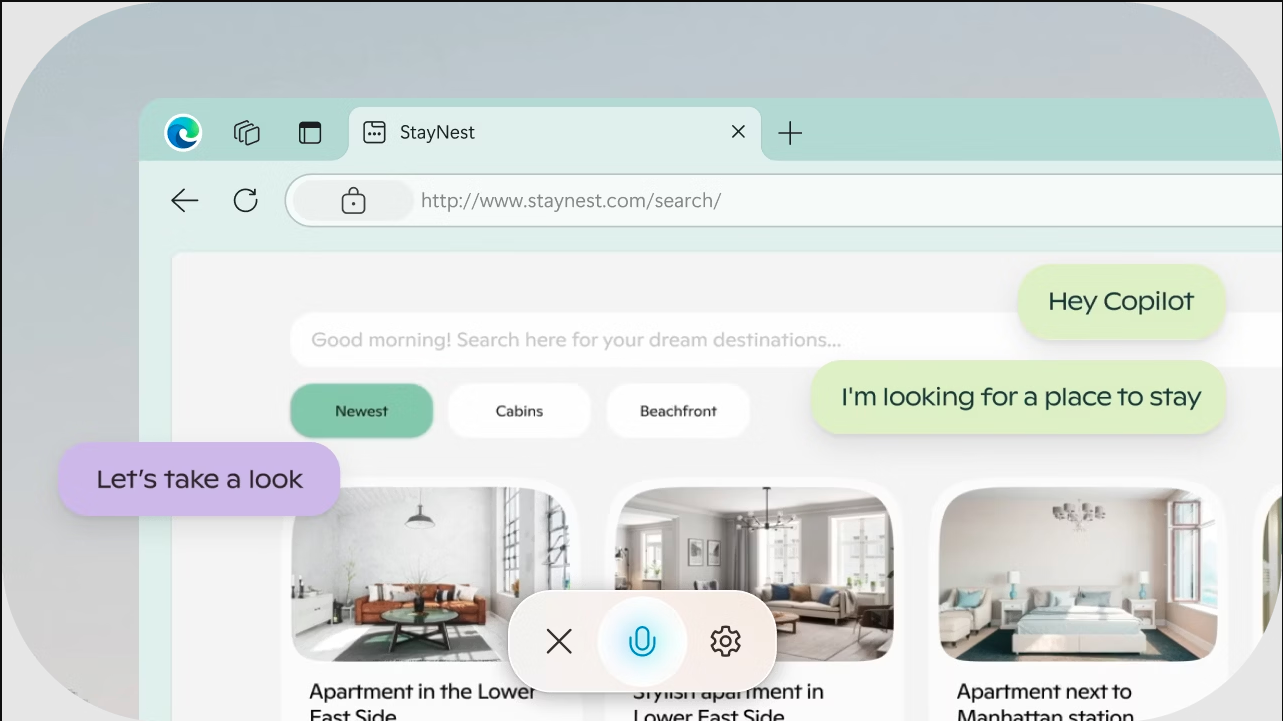Dismiss the Copilot voice bar with X
This screenshot has height=721, width=1283.
coord(559,641)
